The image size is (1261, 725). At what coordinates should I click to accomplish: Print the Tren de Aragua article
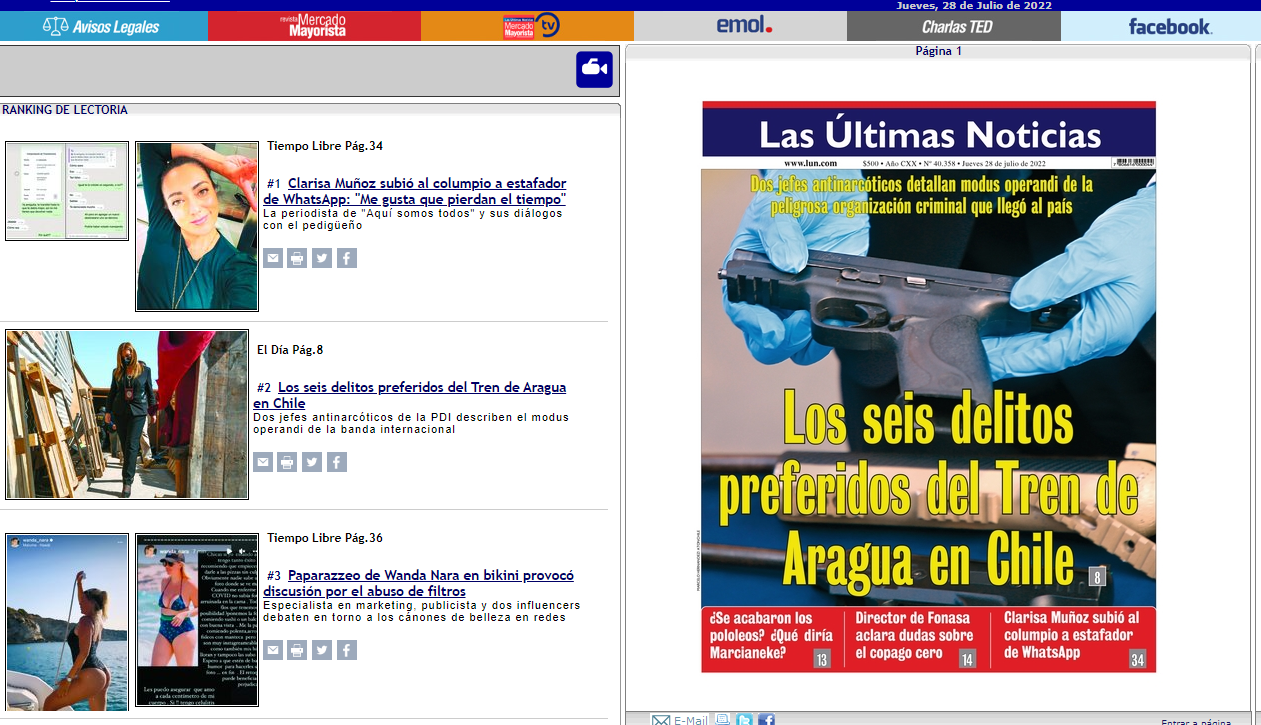pos(287,462)
